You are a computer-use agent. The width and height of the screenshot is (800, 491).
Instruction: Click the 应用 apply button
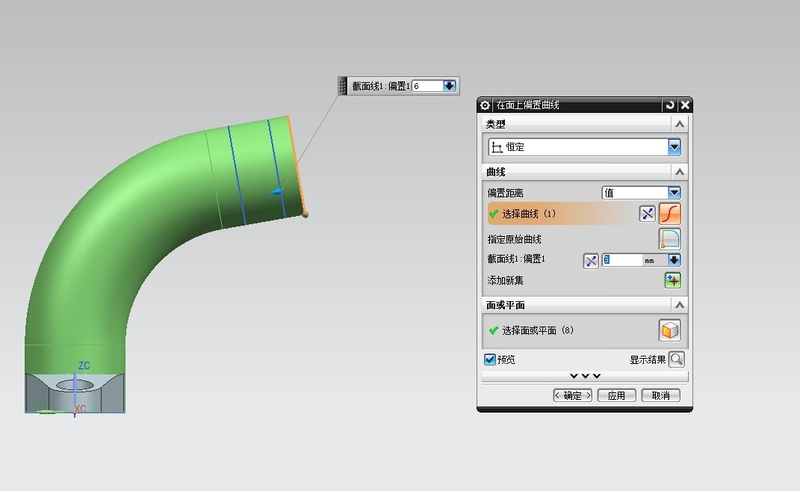pyautogui.click(x=616, y=395)
